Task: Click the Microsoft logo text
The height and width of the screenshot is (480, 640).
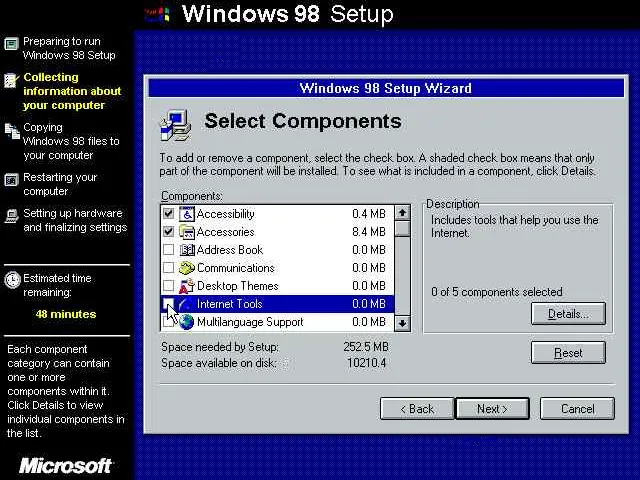Action: [x=65, y=466]
